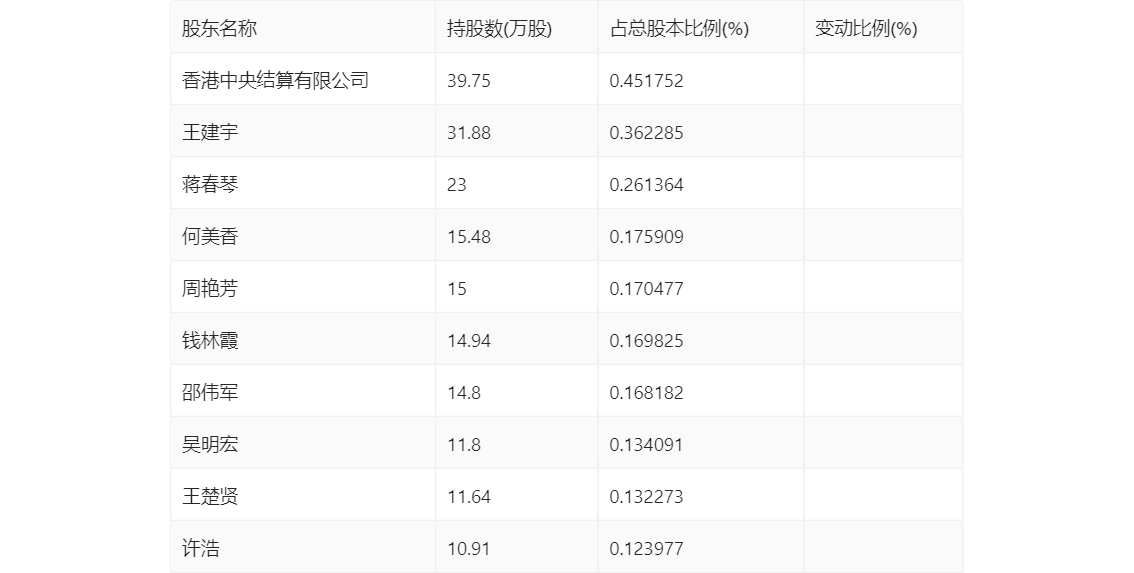Select shareholder name 周艳芳

click(x=210, y=289)
